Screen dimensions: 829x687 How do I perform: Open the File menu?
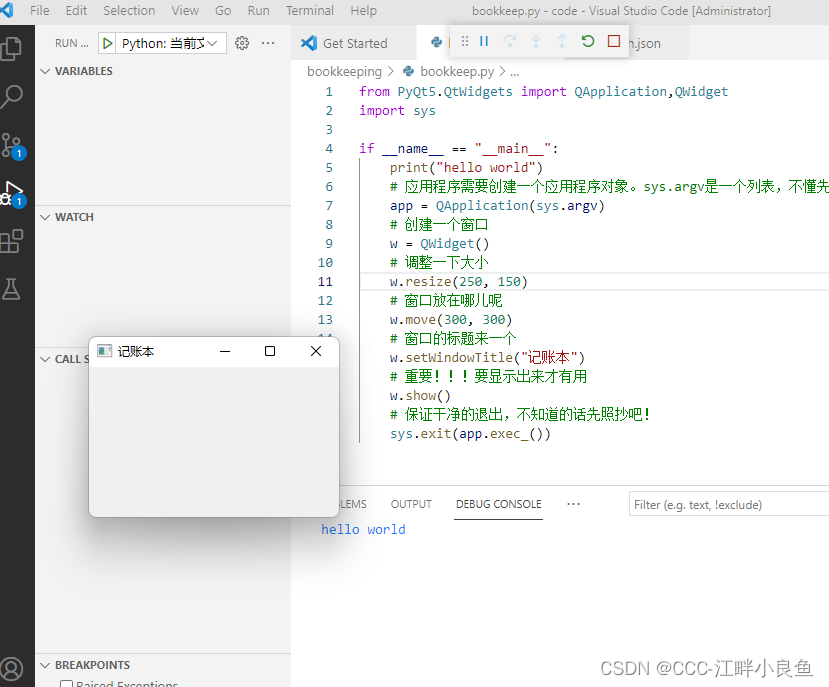pyautogui.click(x=40, y=11)
